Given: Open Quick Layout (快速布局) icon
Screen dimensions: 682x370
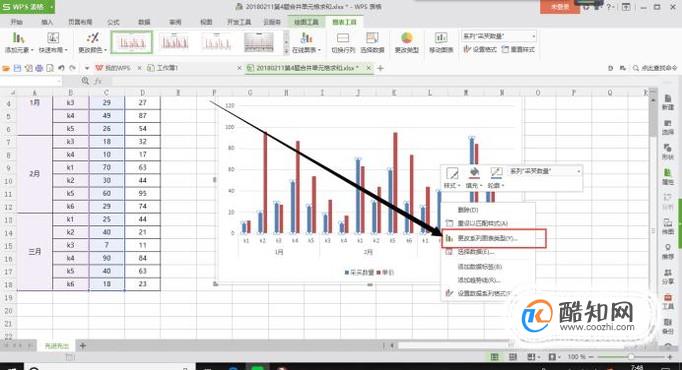Looking at the screenshot, I should (53, 42).
